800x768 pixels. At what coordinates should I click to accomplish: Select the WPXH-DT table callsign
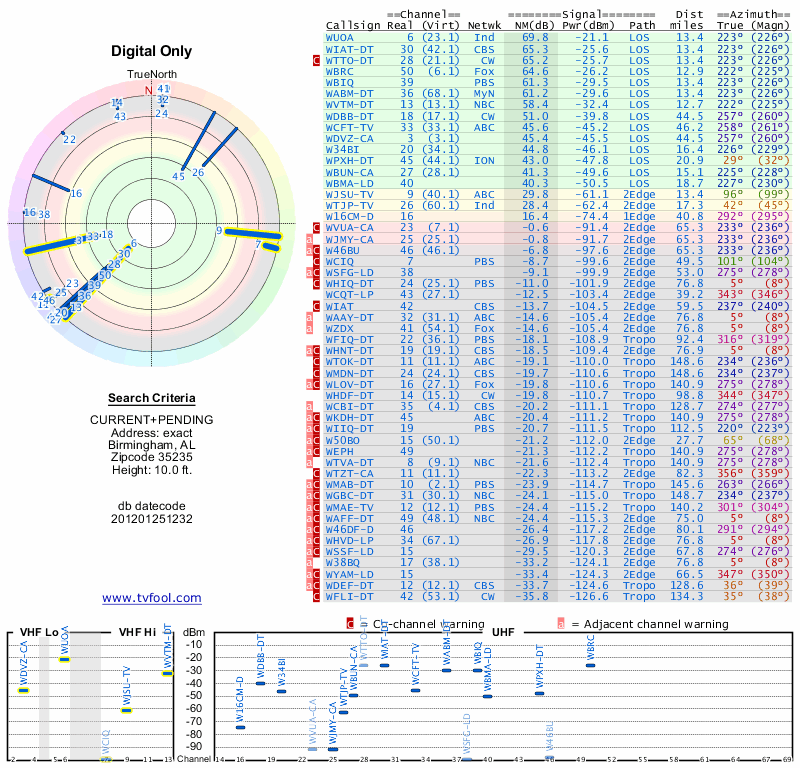pos(349,161)
